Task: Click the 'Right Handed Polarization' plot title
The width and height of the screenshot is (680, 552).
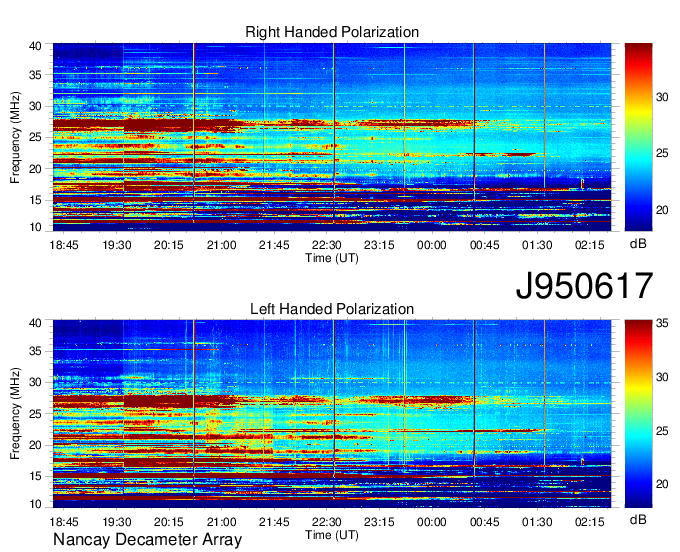Action: pyautogui.click(x=332, y=32)
